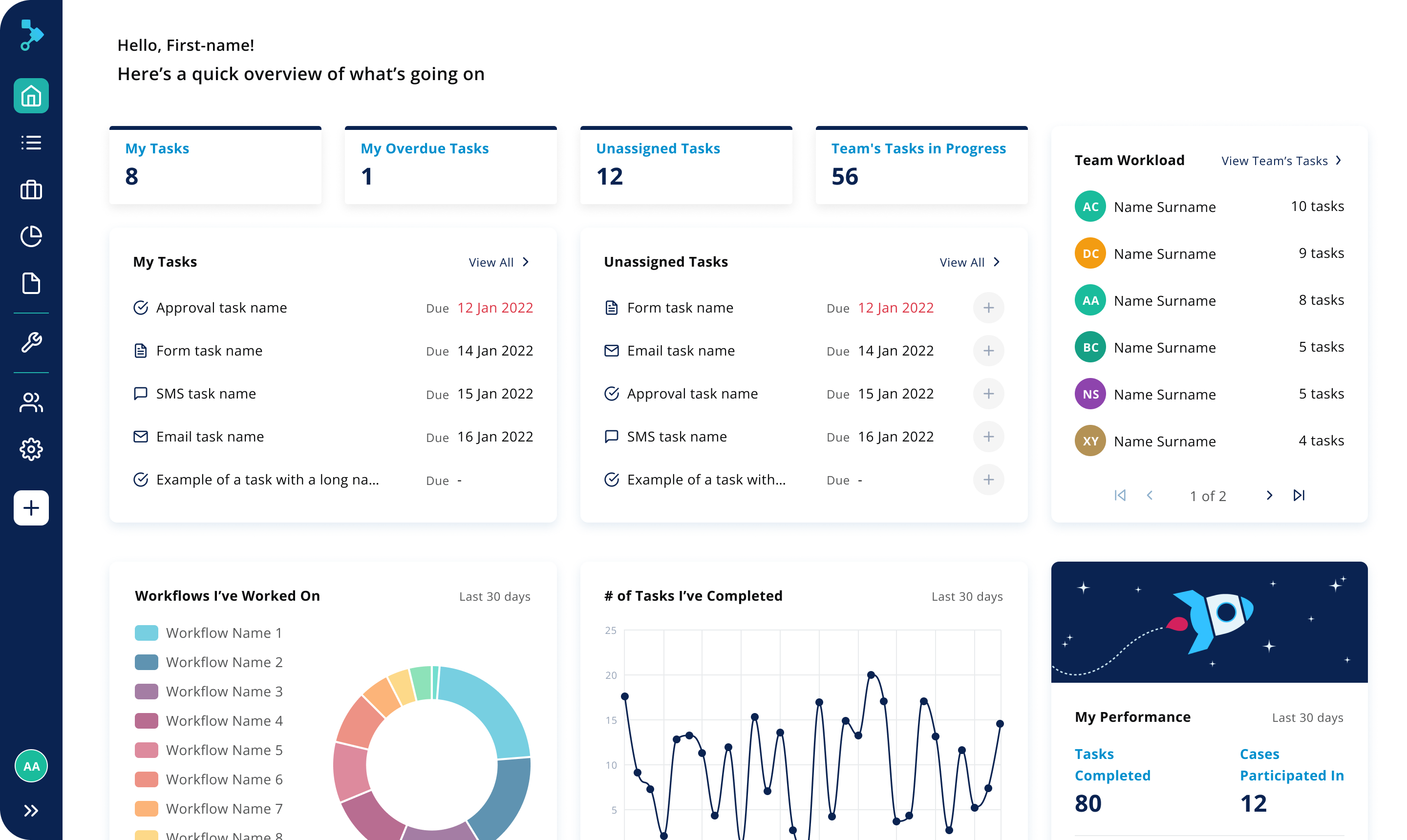The height and width of the screenshot is (840, 1407).
Task: Open the pie chart reports icon
Action: point(31,236)
